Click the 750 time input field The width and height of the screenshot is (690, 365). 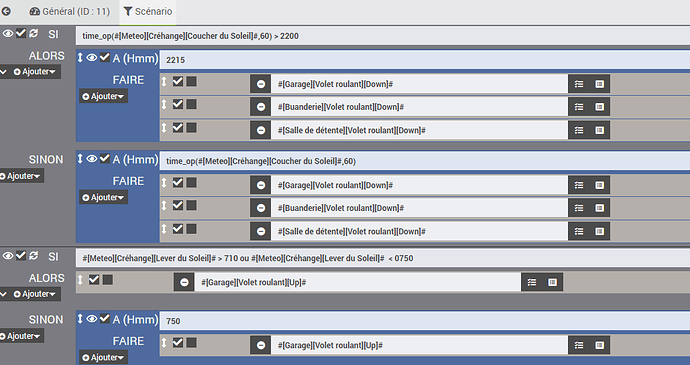point(425,321)
